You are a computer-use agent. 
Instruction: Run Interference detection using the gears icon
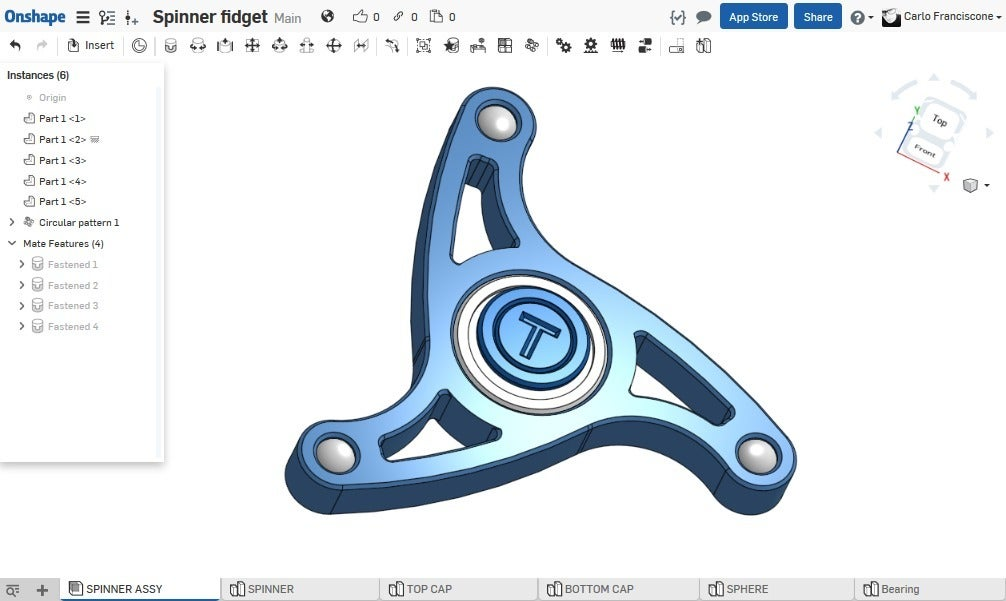pyautogui.click(x=563, y=45)
